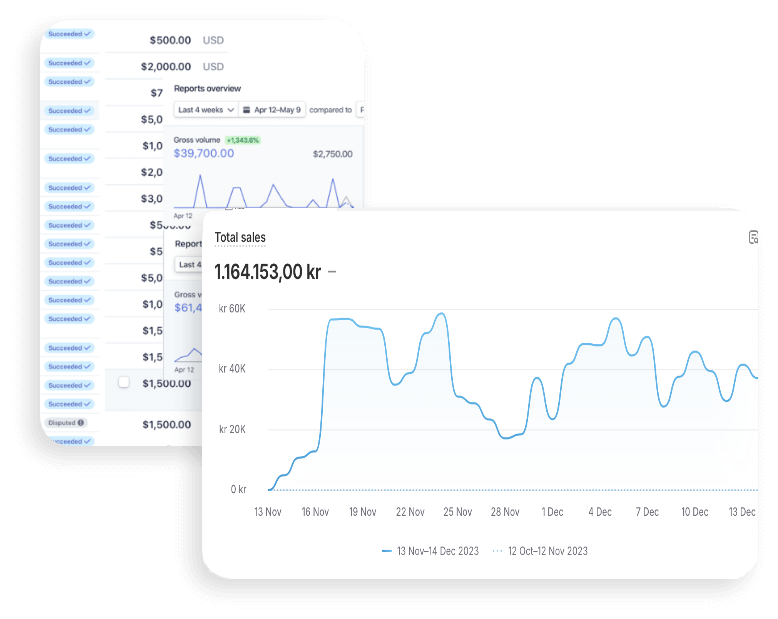778x619 pixels.
Task: Click the Total sales peak near 25 Nov
Action: (441, 314)
